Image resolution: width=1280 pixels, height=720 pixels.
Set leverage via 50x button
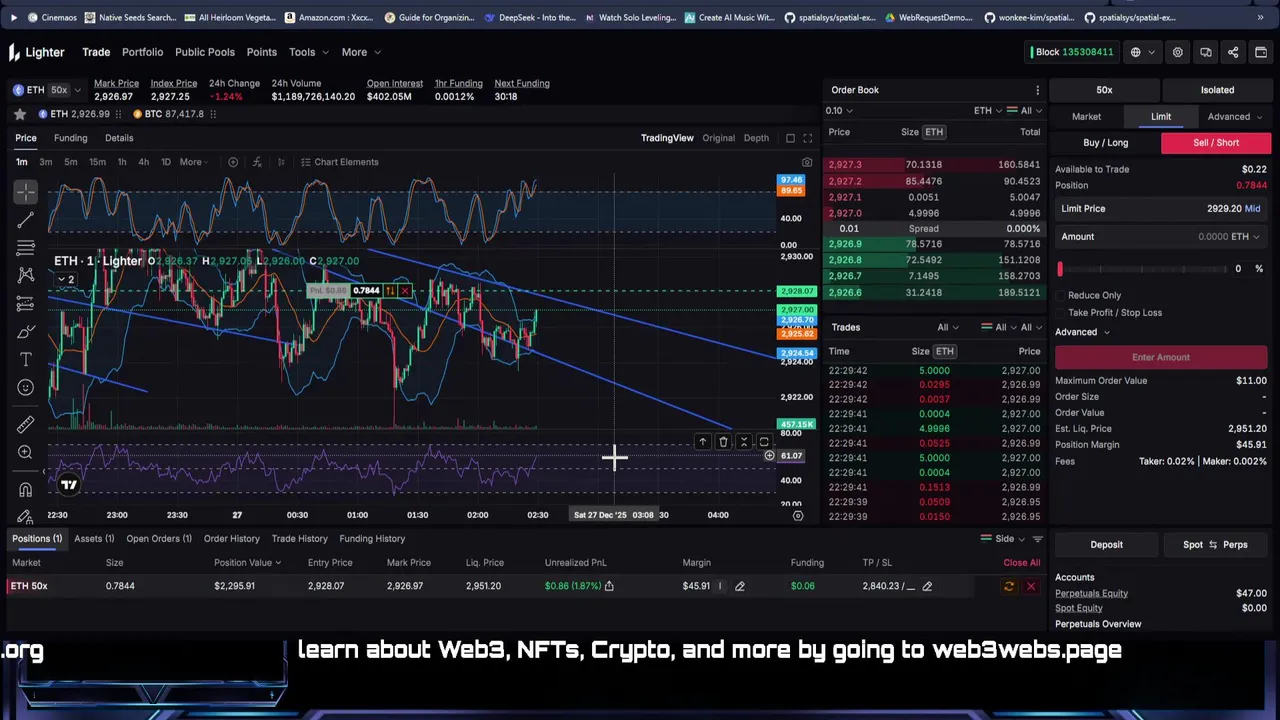(x=1104, y=90)
